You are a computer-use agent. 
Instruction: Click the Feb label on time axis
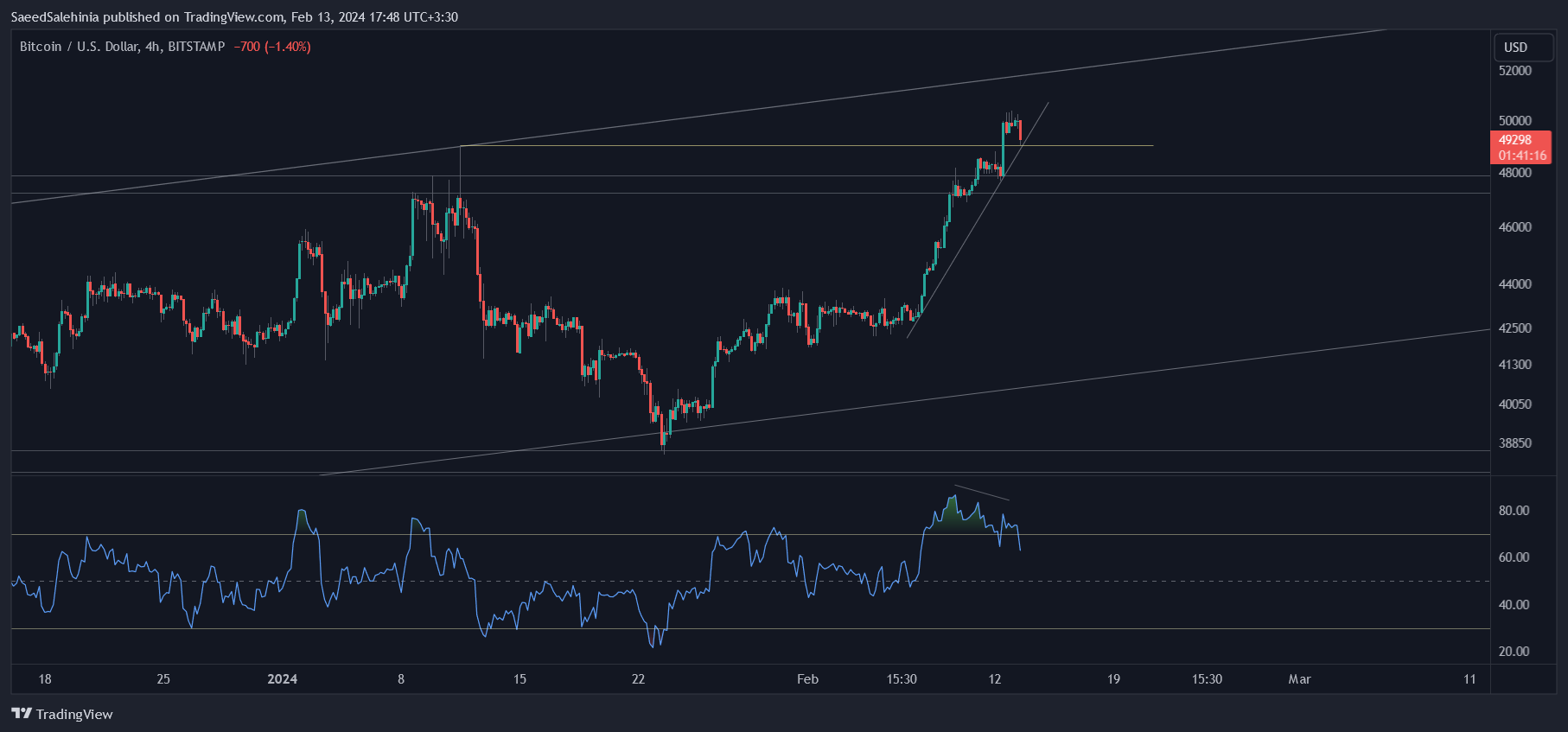coord(807,679)
